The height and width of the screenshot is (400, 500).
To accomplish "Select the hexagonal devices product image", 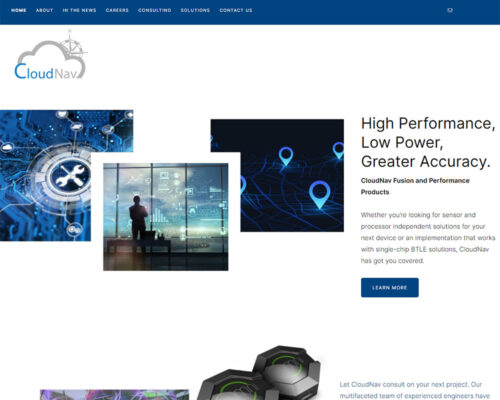I will [x=260, y=373].
